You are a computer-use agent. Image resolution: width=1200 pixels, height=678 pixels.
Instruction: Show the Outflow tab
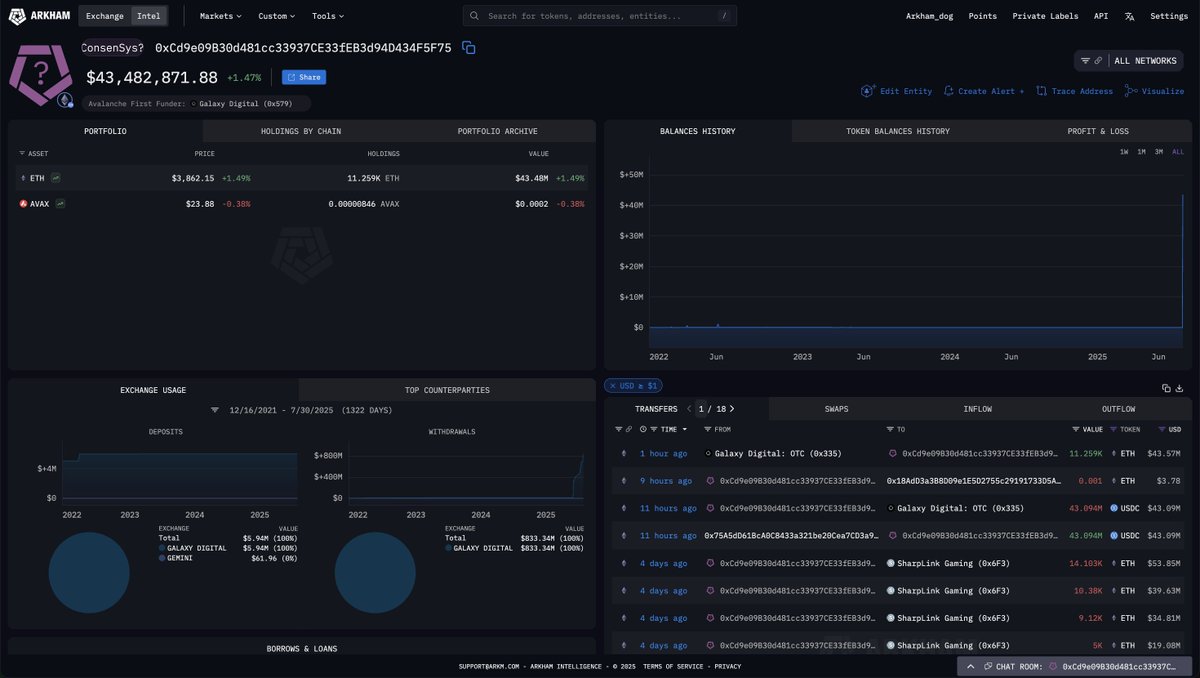tap(1118, 409)
